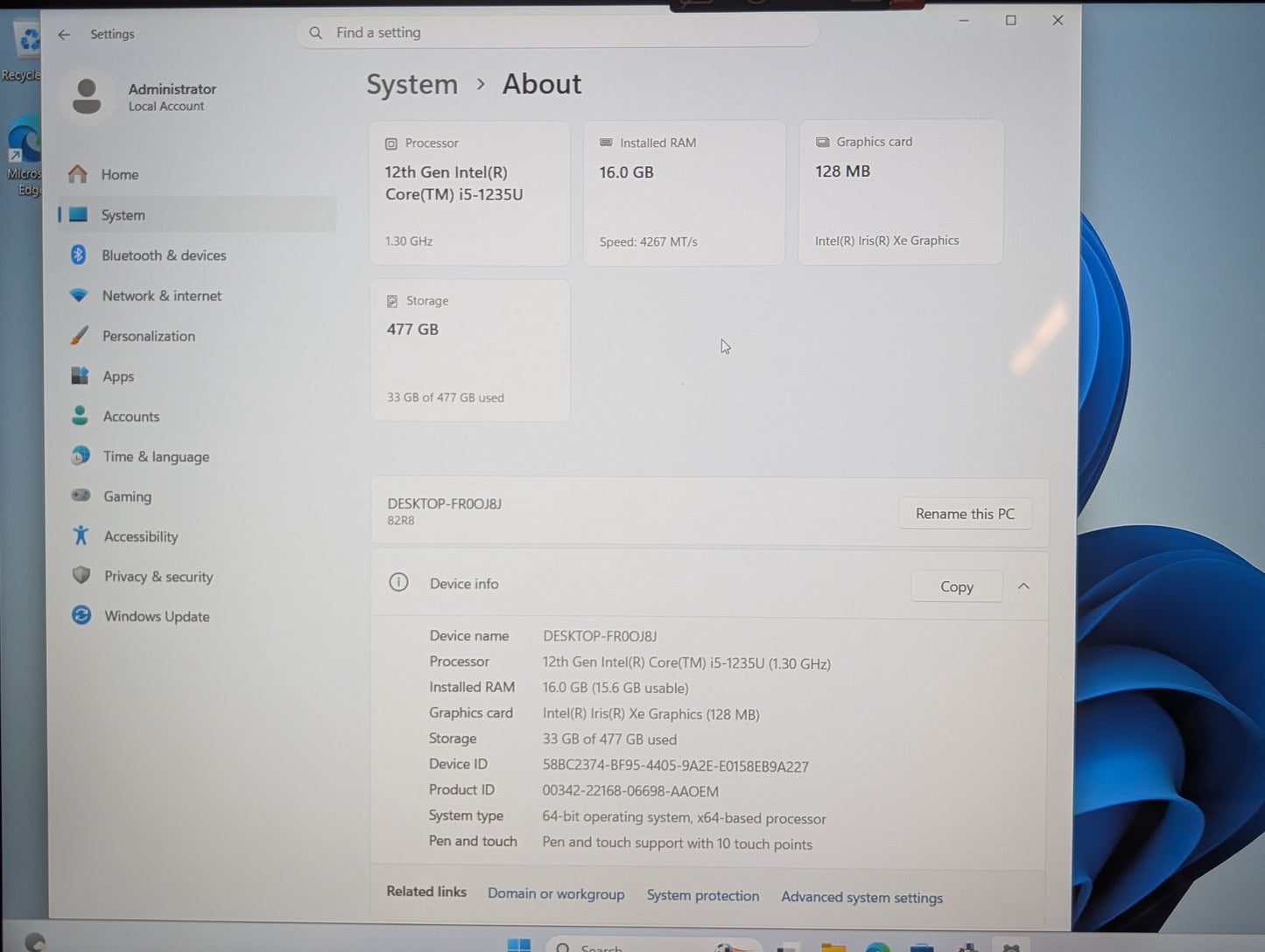This screenshot has height=952, width=1265.
Task: Click the DESKTOP-FR0OJ8J header above 82R8
Action: pyautogui.click(x=444, y=503)
